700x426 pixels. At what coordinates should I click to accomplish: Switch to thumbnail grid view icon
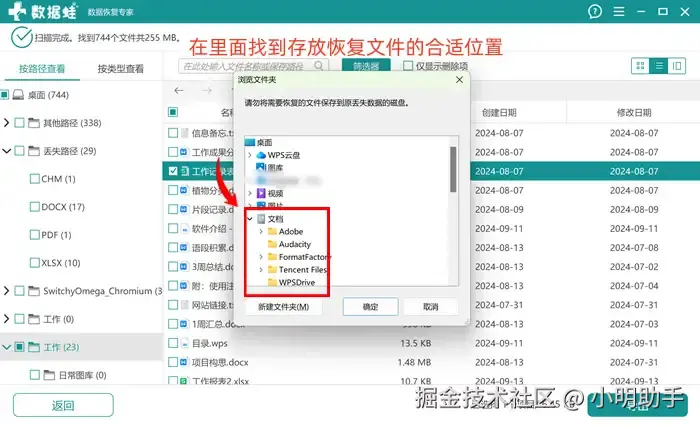(640, 66)
